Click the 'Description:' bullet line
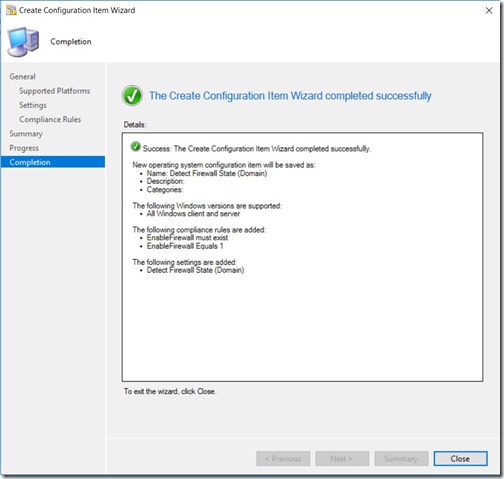 pyautogui.click(x=165, y=181)
